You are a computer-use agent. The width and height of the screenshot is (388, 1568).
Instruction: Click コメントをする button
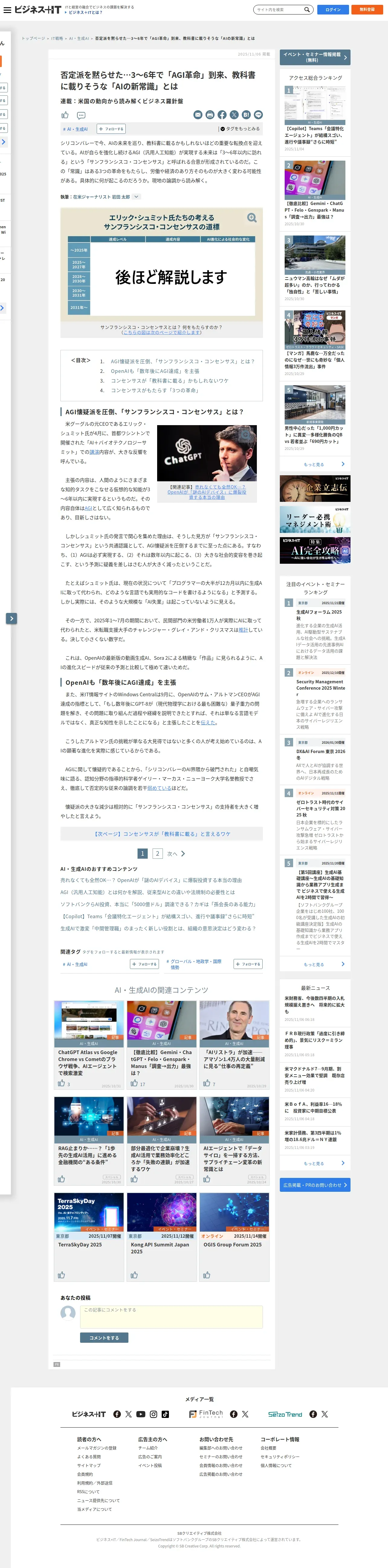click(x=104, y=1337)
